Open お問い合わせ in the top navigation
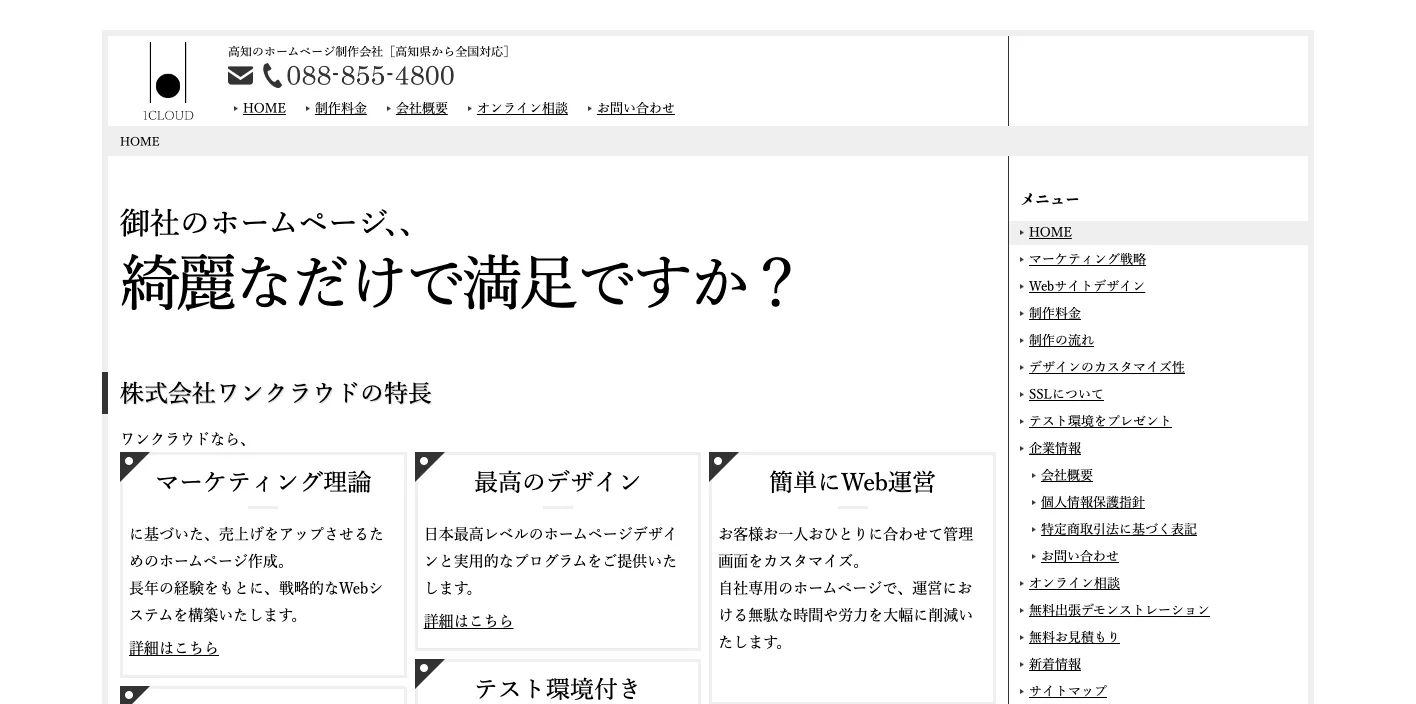Screen dimensions: 1416x704 pos(636,108)
